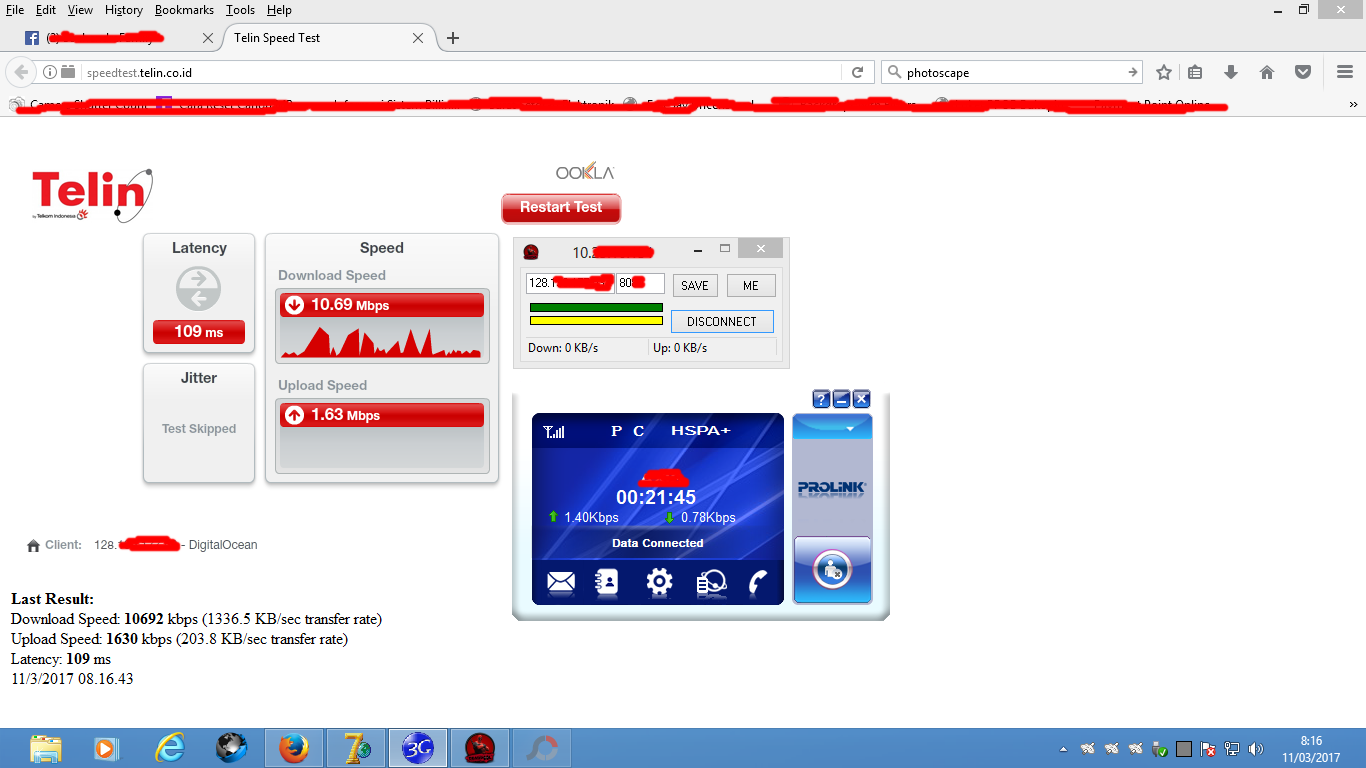The width and height of the screenshot is (1366, 768).
Task: Click the Test Skipped jitter text
Action: pyautogui.click(x=199, y=429)
